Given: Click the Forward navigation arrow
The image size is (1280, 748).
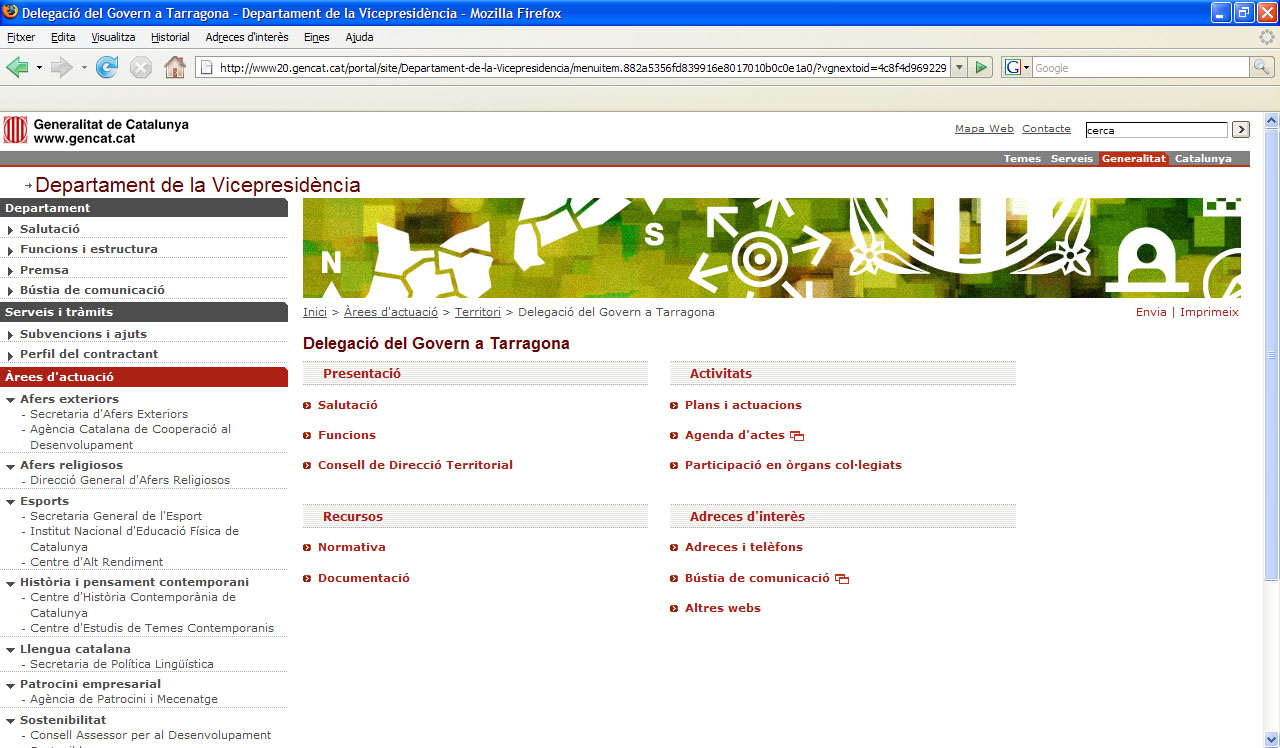Looking at the screenshot, I should 62,68.
